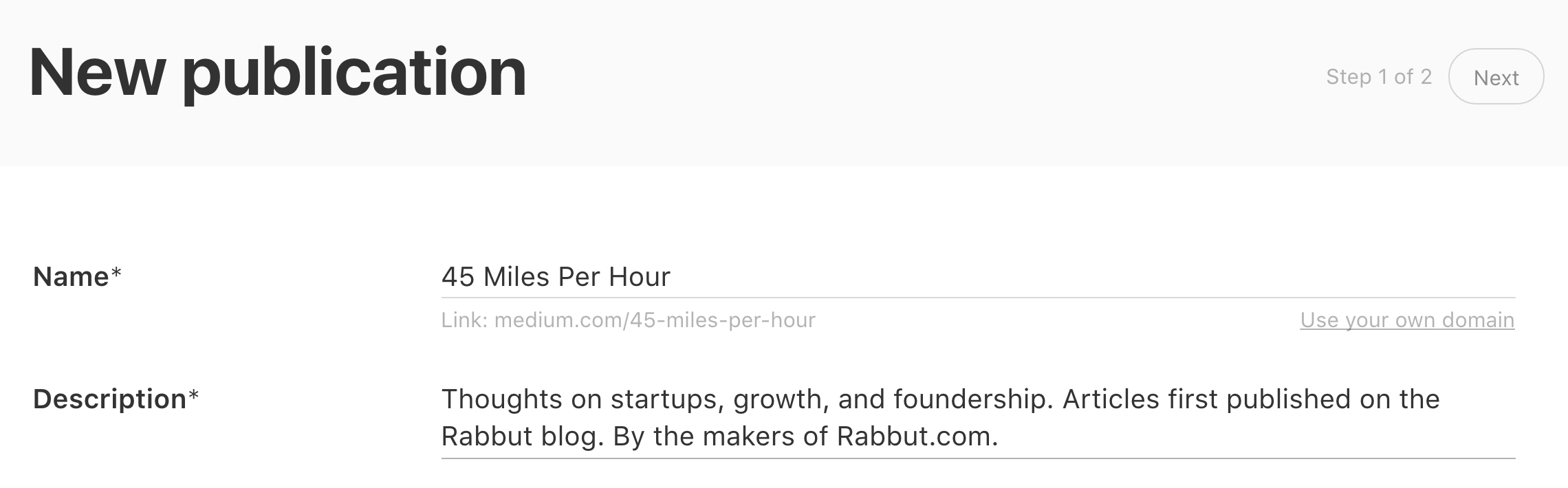Click the required asterisk beside Description

tap(193, 395)
